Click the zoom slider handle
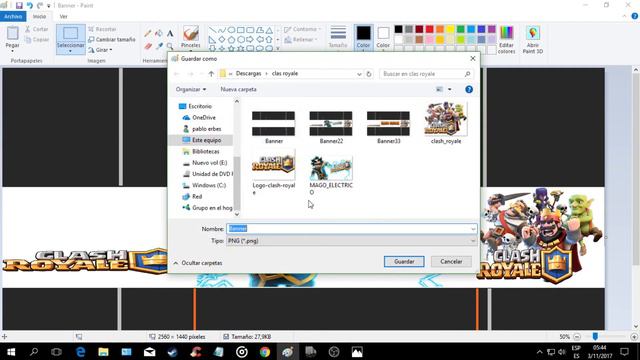 pos(595,336)
